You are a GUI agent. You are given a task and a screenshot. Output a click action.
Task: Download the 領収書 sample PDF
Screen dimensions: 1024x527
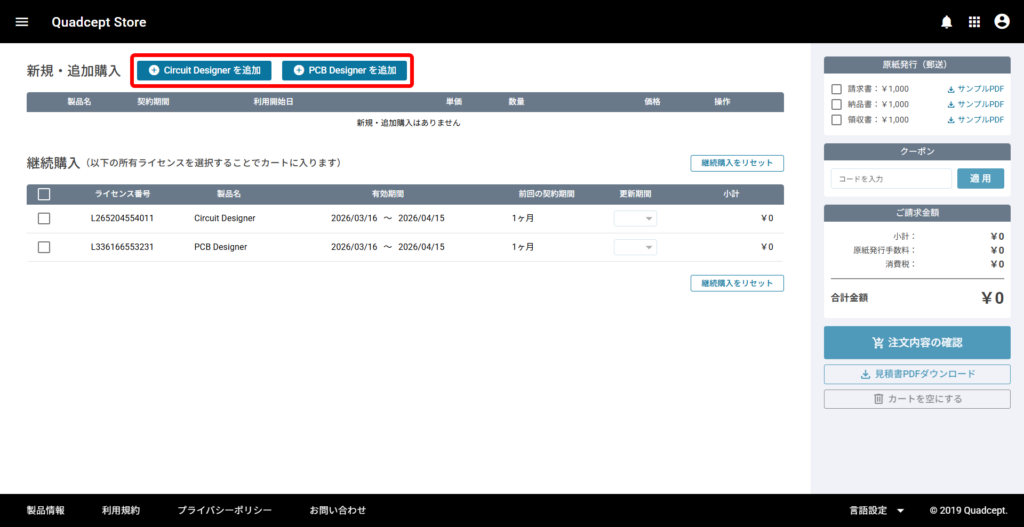click(975, 120)
